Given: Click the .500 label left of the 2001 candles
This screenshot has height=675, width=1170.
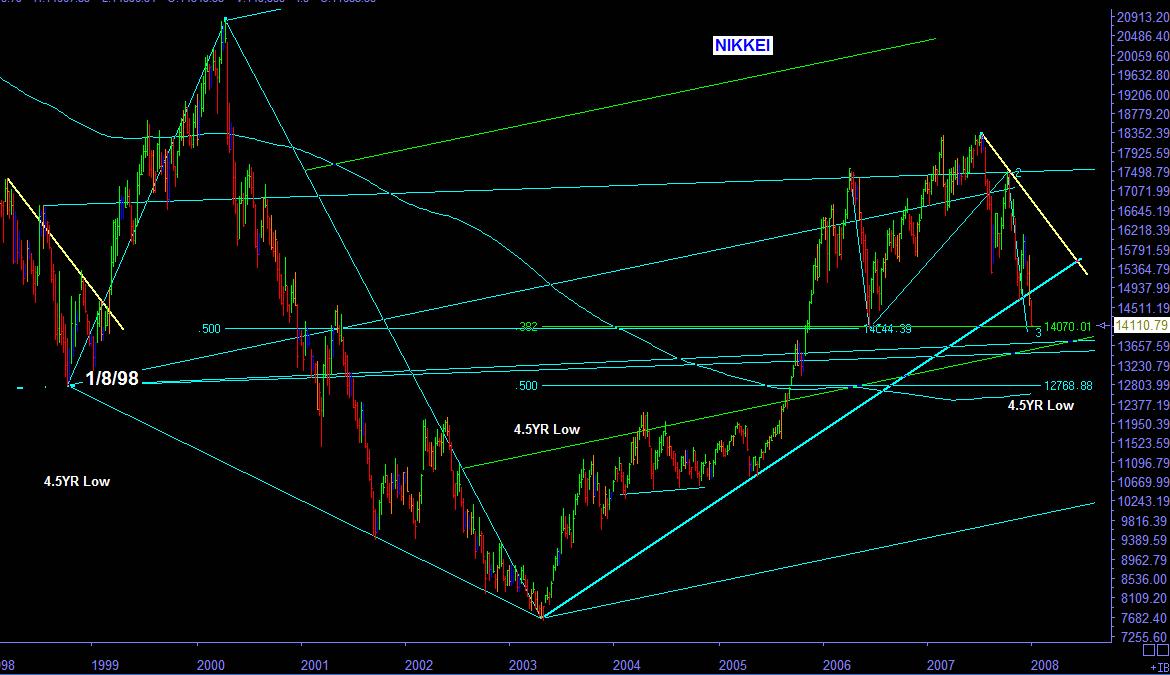Looking at the screenshot, I should click(x=210, y=329).
